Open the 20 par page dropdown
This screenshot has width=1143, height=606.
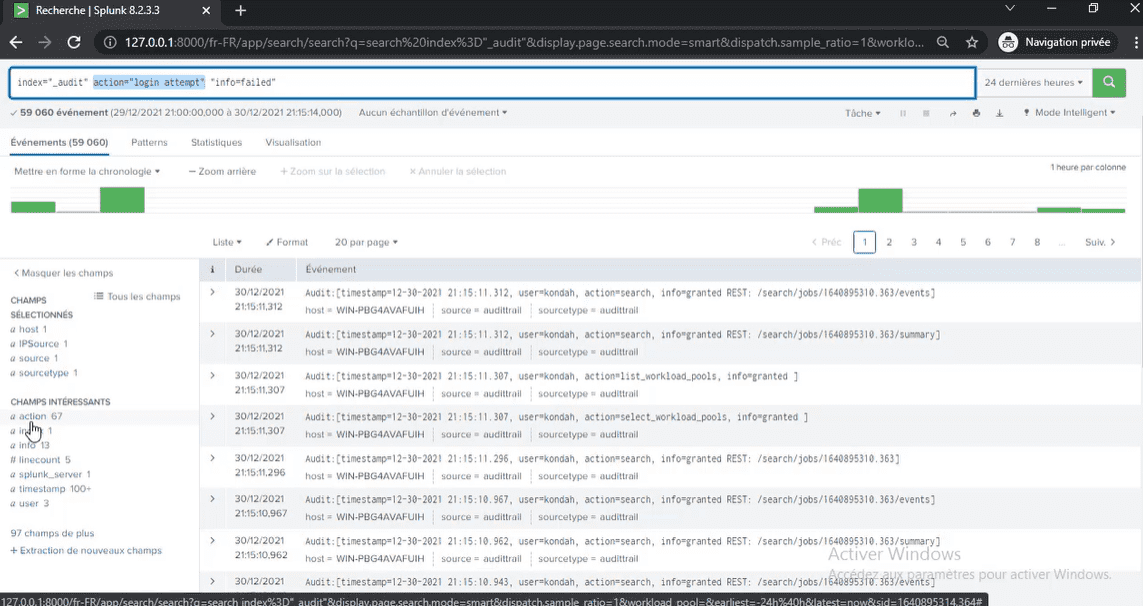367,242
